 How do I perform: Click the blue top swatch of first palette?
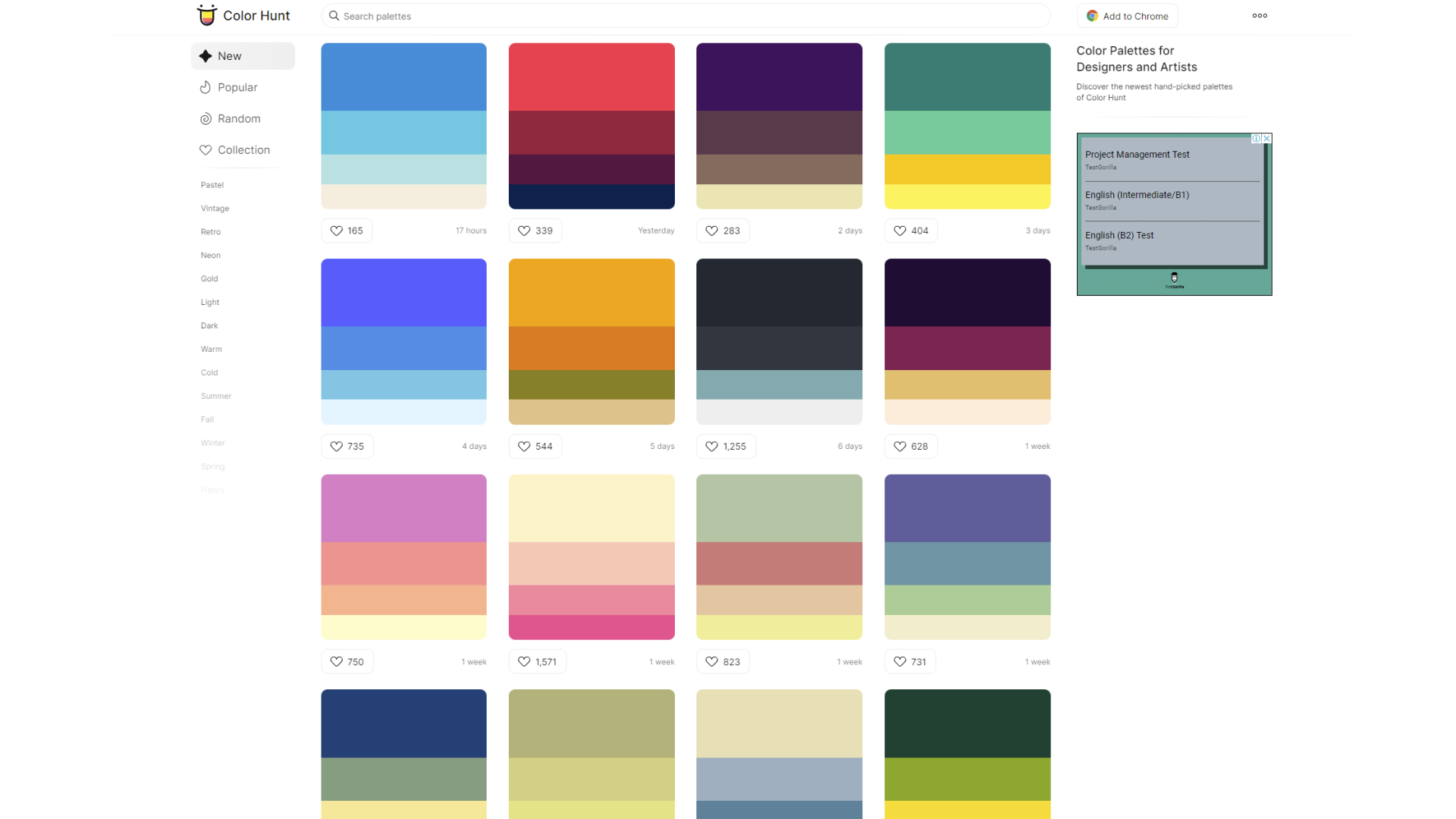(x=403, y=77)
